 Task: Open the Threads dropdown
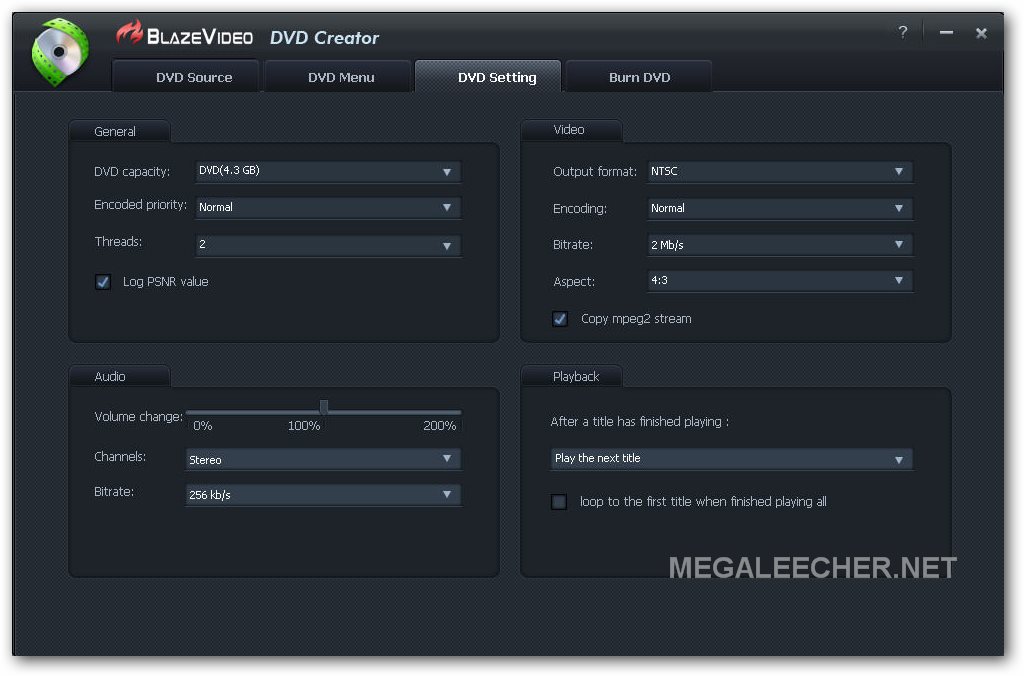(x=328, y=245)
